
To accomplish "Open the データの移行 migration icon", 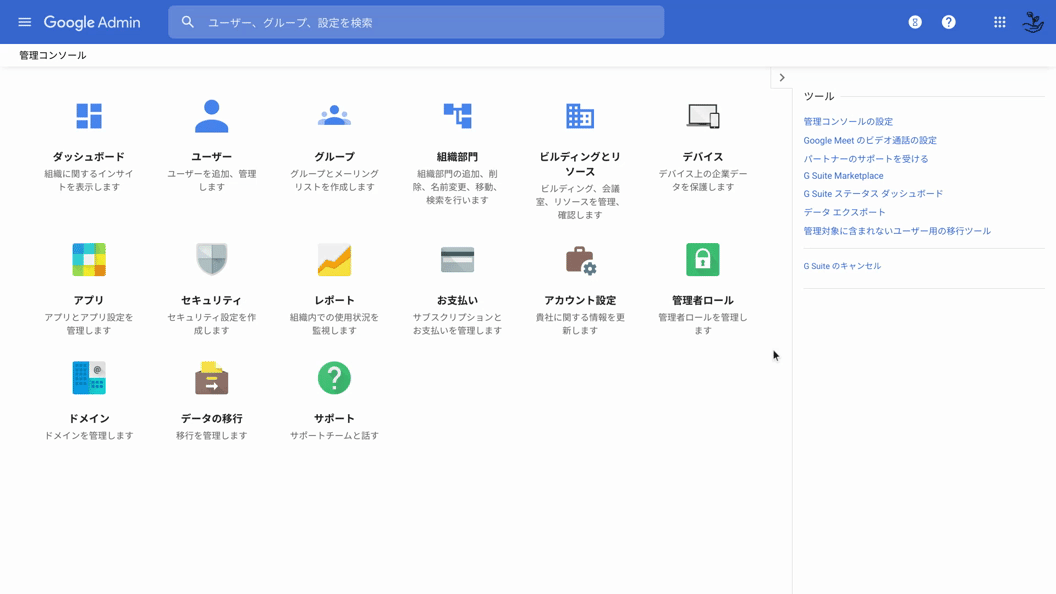I will pyautogui.click(x=211, y=378).
